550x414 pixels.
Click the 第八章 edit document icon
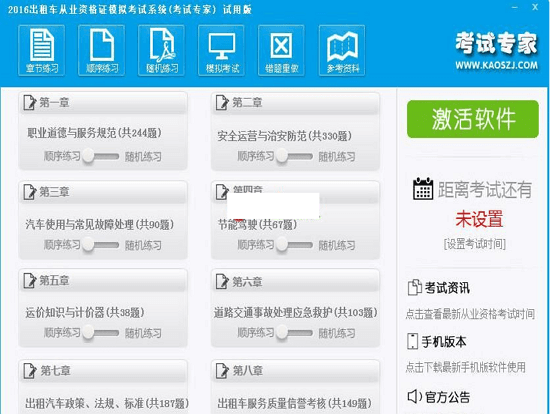pos(222,370)
